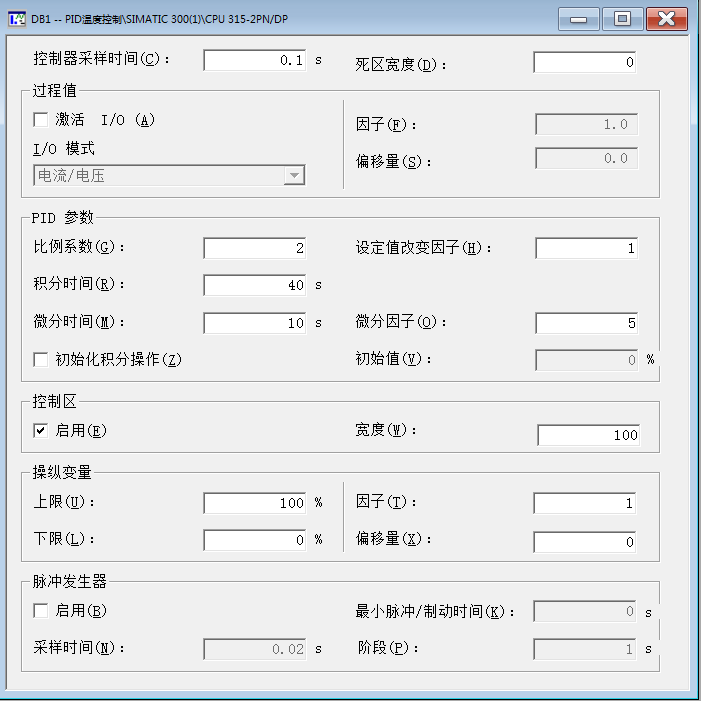The width and height of the screenshot is (701, 701).
Task: Uncheck the 控制区 启用(E) checkbox
Action: pos(41,431)
